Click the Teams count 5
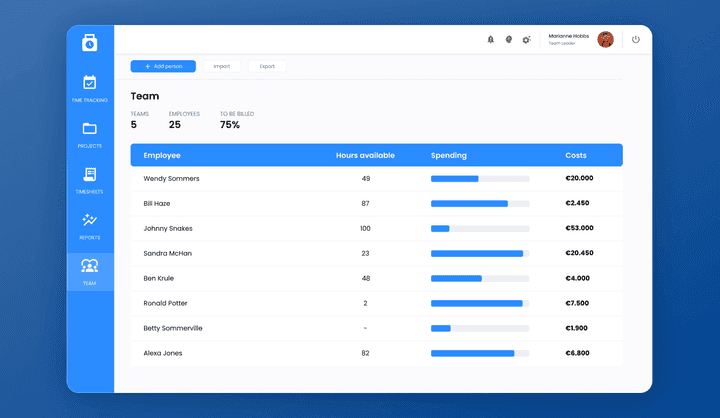The width and height of the screenshot is (720, 418). [x=134, y=124]
